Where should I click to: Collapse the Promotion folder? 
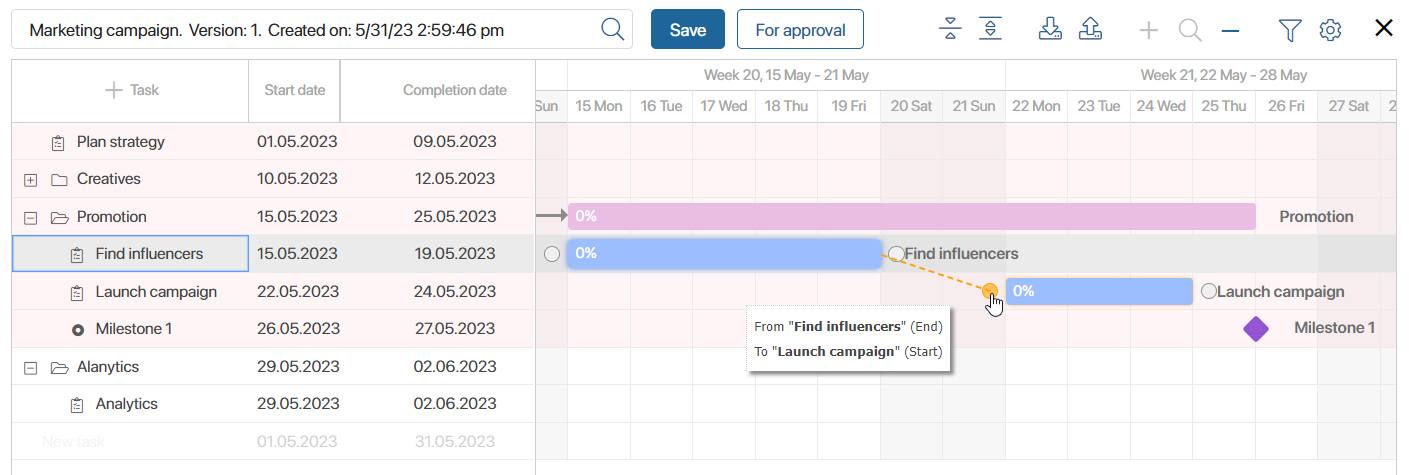(30, 217)
